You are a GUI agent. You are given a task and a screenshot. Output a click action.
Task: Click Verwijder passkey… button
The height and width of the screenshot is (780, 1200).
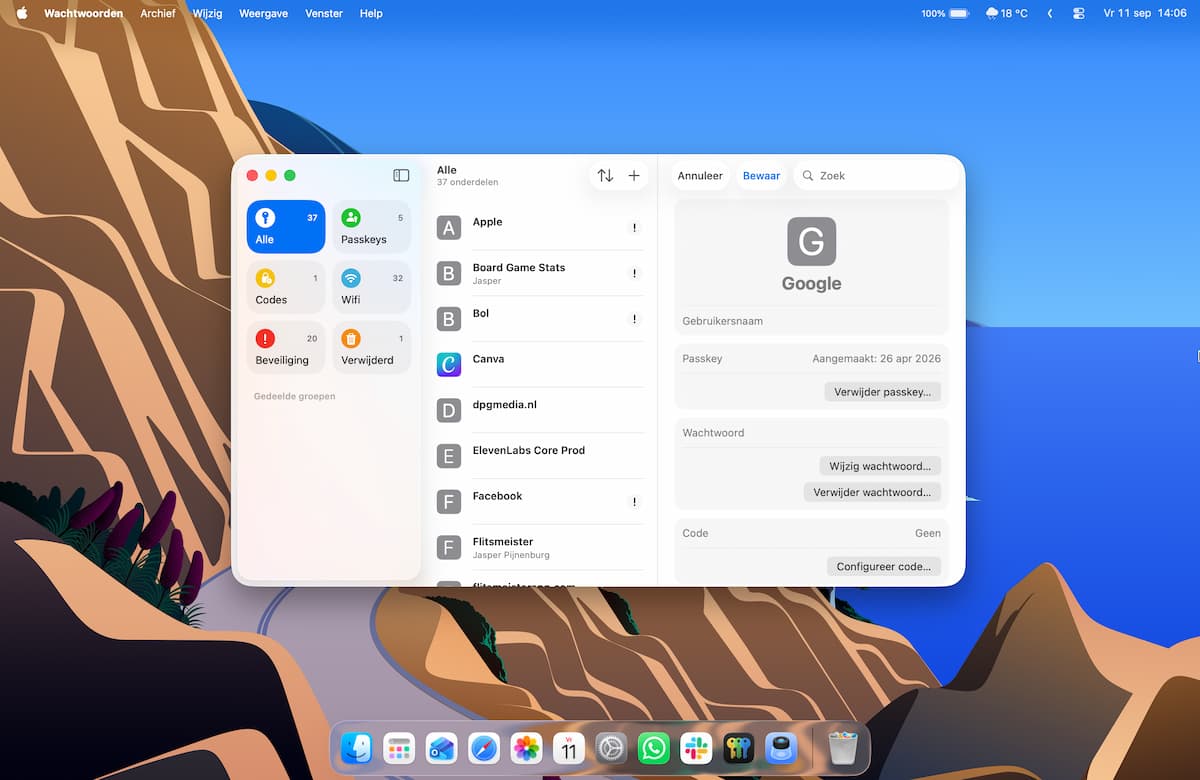(x=882, y=392)
